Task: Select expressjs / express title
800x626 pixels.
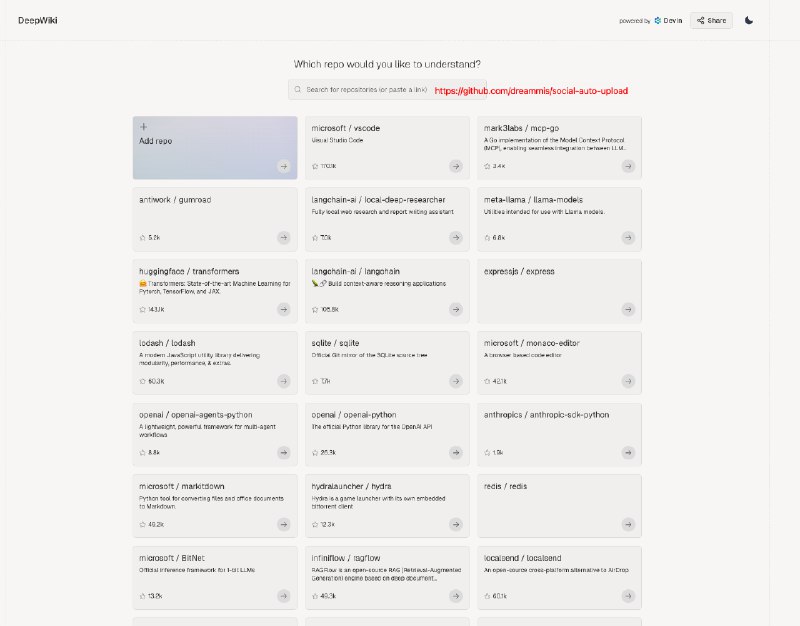Action: pyautogui.click(x=519, y=271)
